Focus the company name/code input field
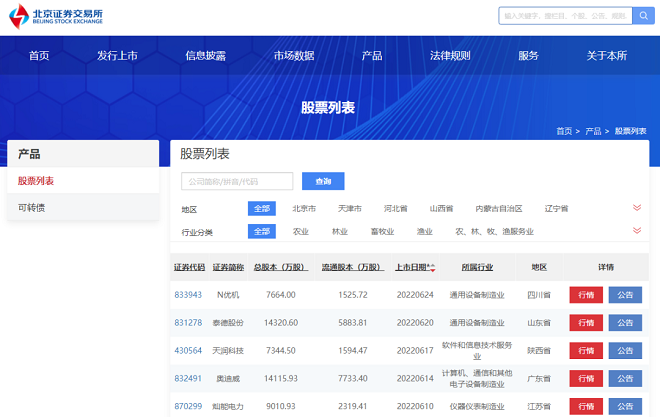Screen dimensions: 660x417 [x=237, y=181]
